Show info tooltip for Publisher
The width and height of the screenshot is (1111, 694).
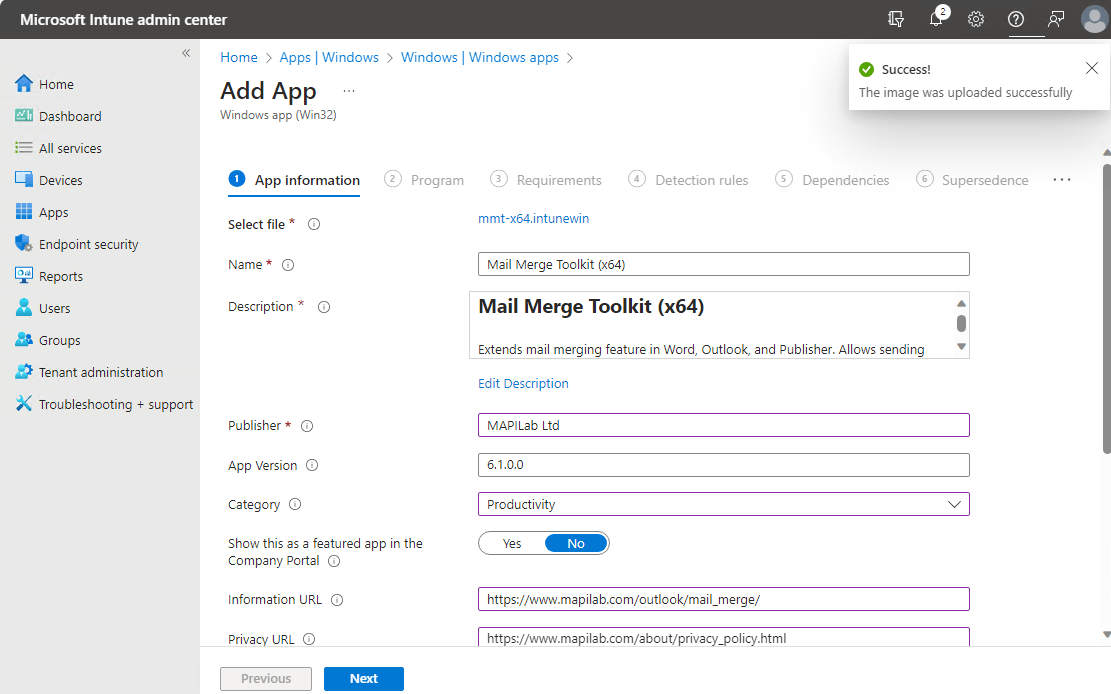[307, 426]
